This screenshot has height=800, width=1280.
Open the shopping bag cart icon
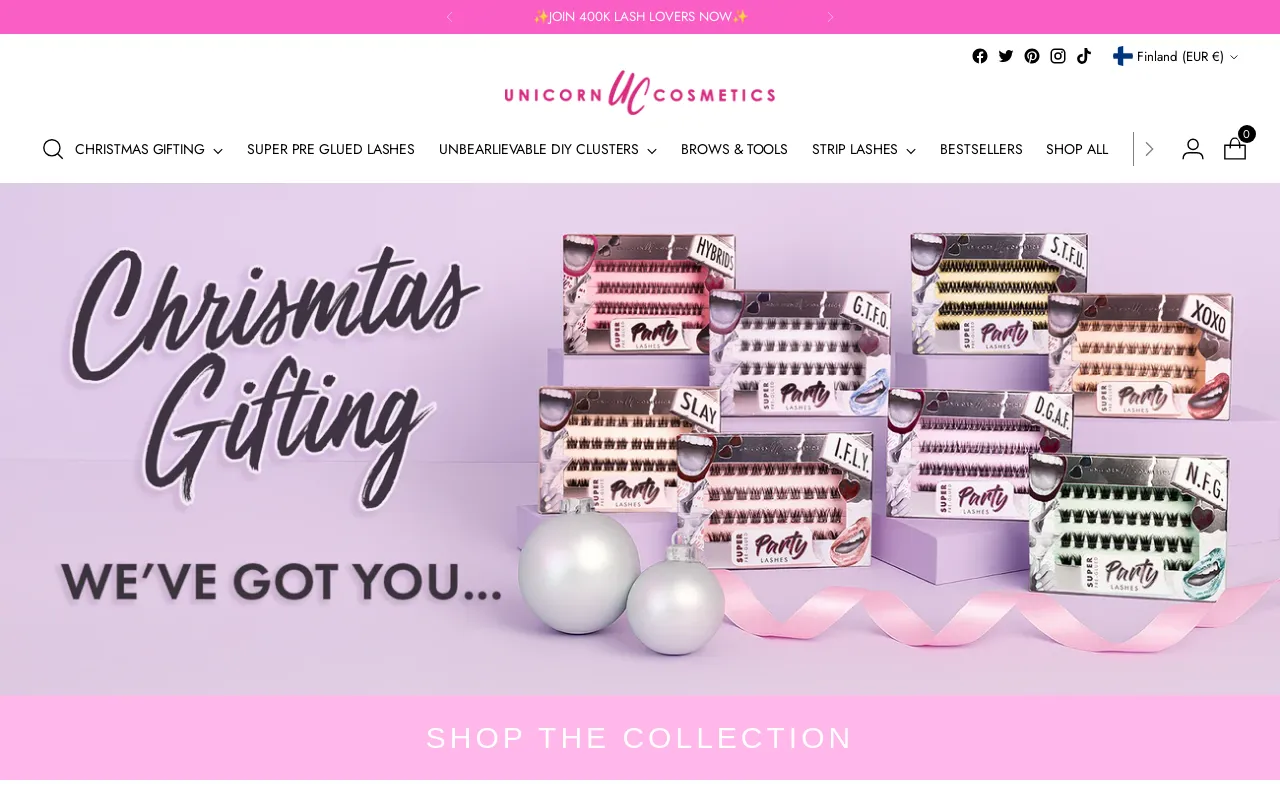click(x=1237, y=146)
